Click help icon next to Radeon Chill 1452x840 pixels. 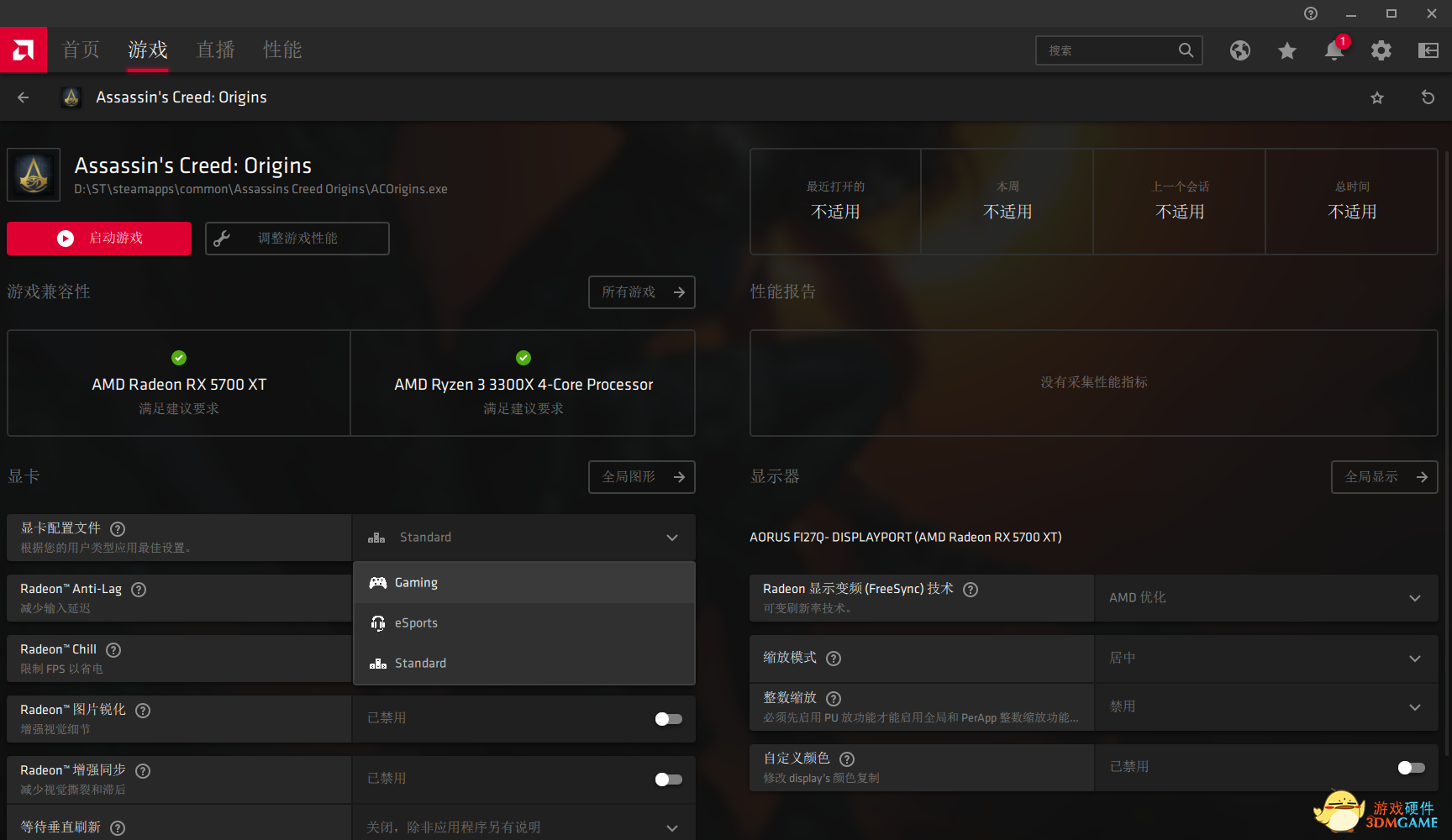coord(113,650)
